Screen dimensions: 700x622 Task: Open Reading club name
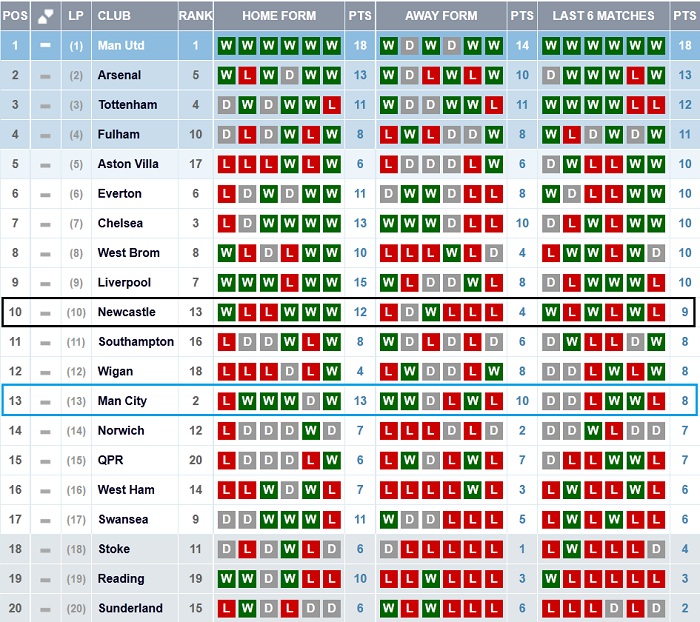[121, 579]
